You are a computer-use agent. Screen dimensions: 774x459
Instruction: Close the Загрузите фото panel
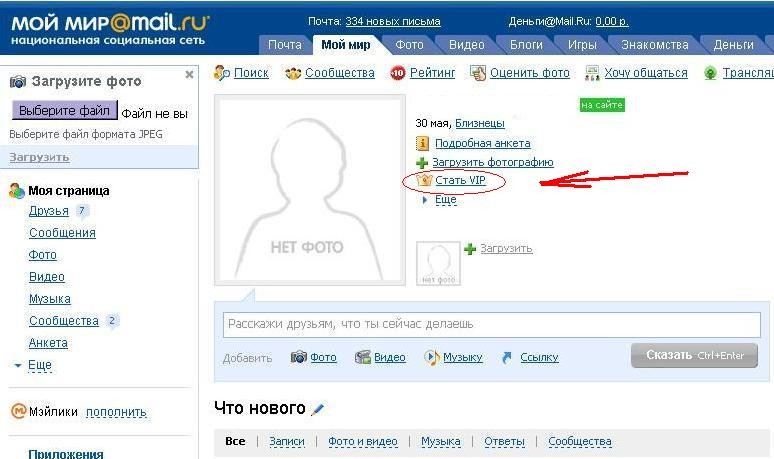189,75
